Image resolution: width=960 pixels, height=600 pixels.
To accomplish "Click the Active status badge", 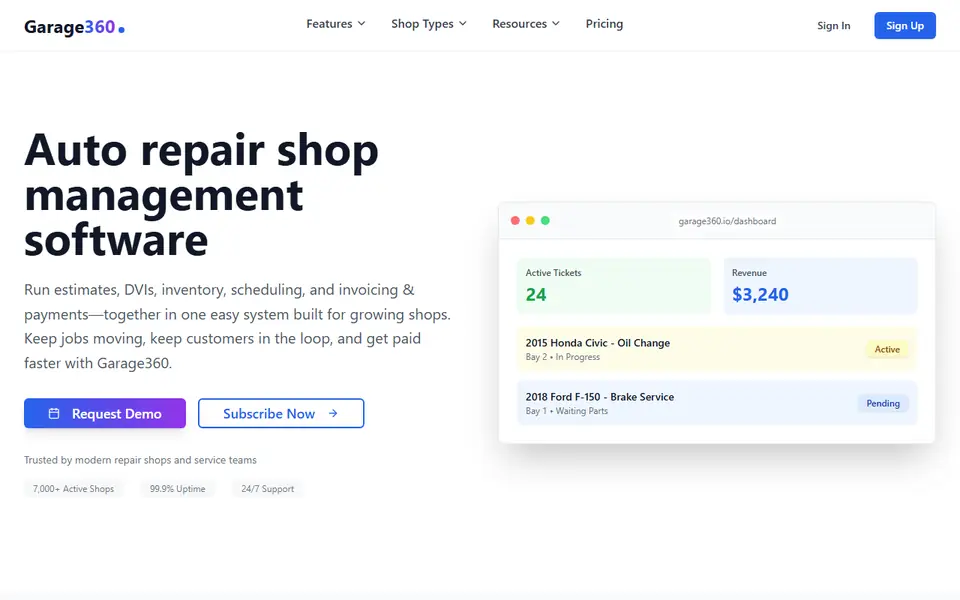I will (887, 349).
